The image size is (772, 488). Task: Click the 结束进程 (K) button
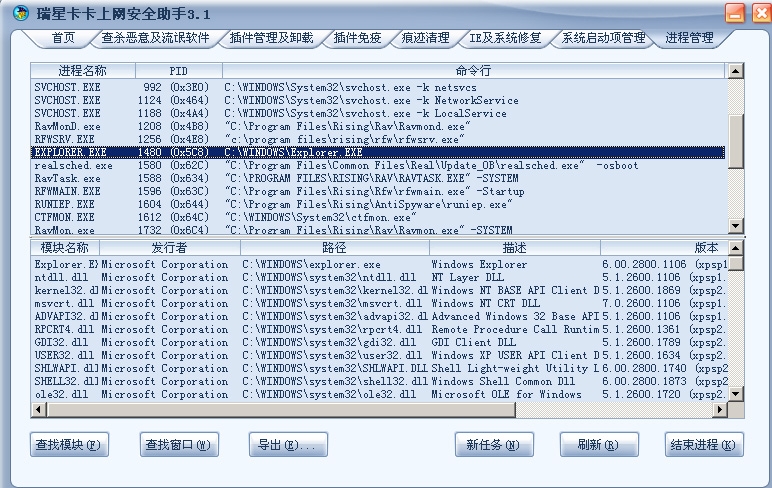pos(704,445)
